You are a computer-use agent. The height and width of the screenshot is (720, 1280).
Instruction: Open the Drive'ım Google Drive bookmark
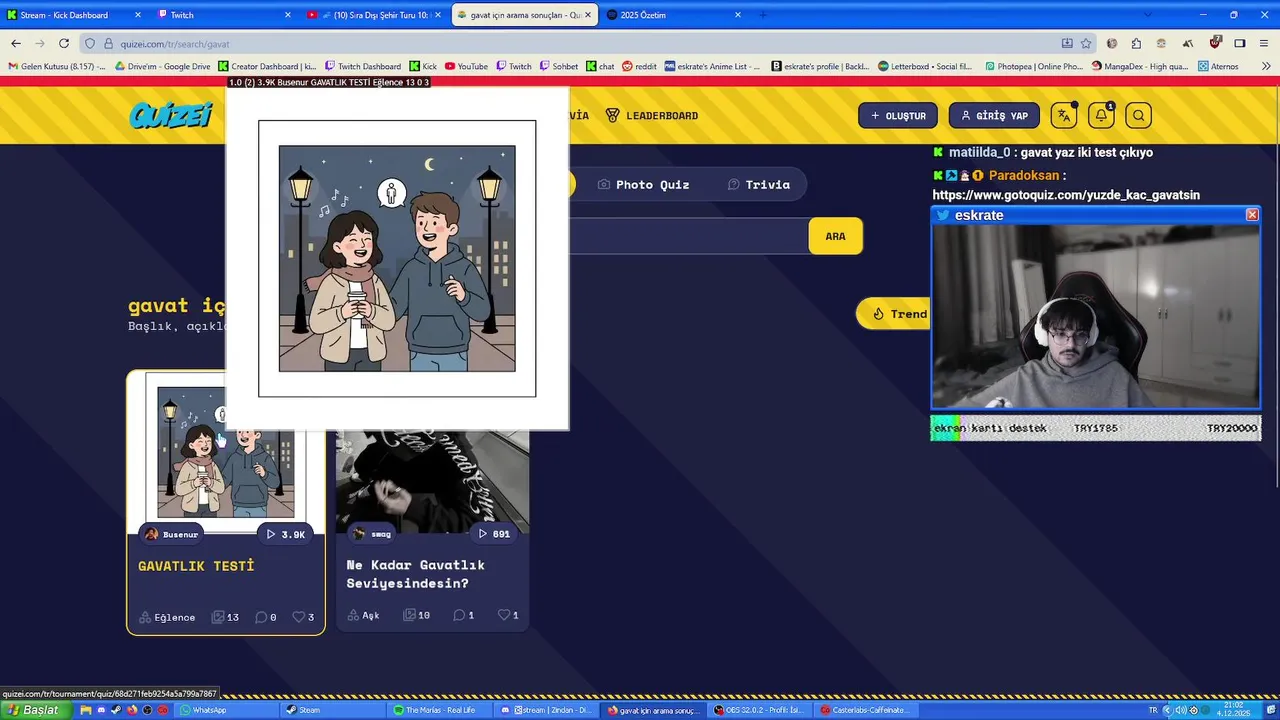coord(162,66)
